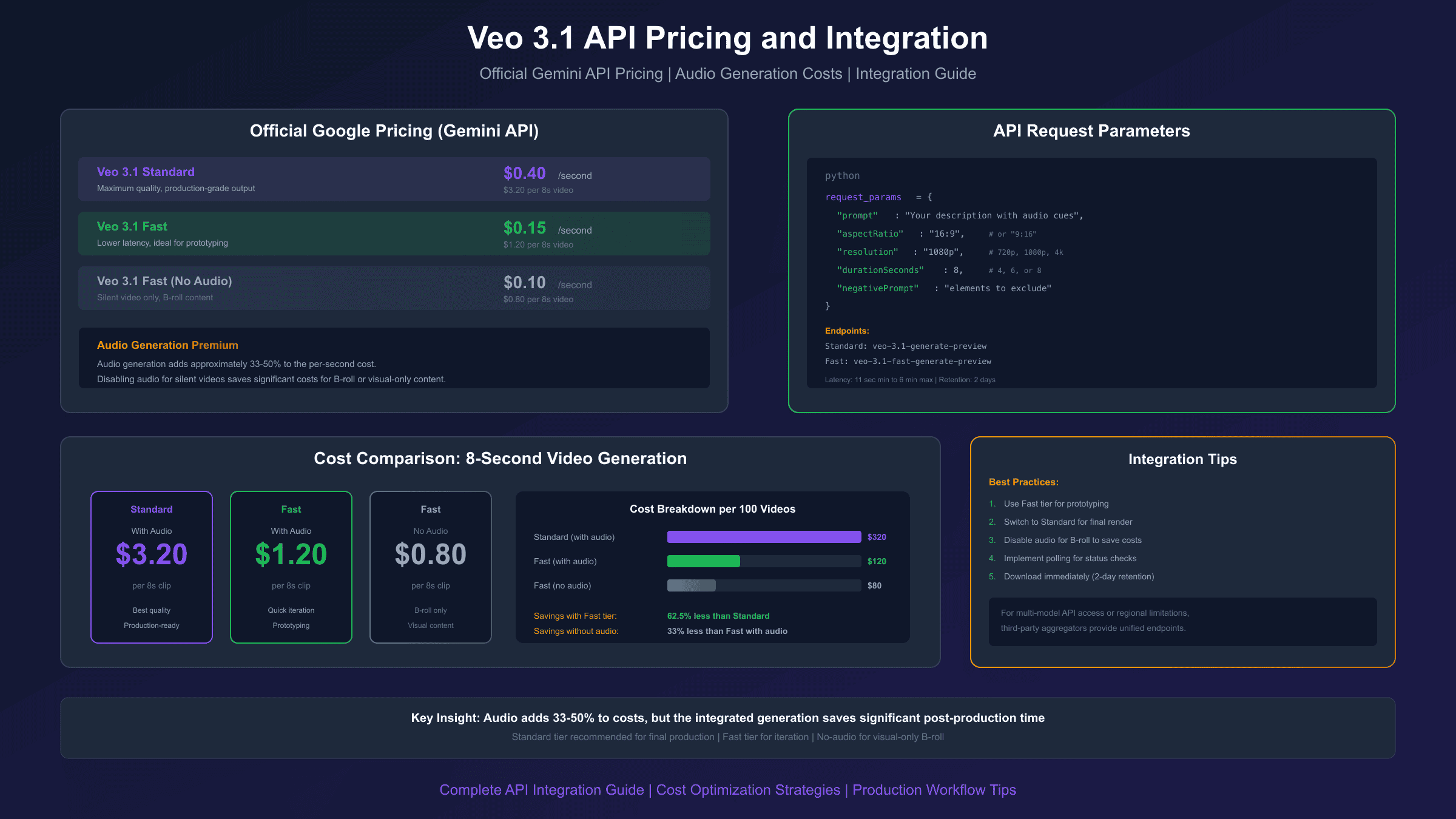Image resolution: width=1456 pixels, height=819 pixels.
Task: Click the Best Practices heading
Action: click(x=1023, y=482)
